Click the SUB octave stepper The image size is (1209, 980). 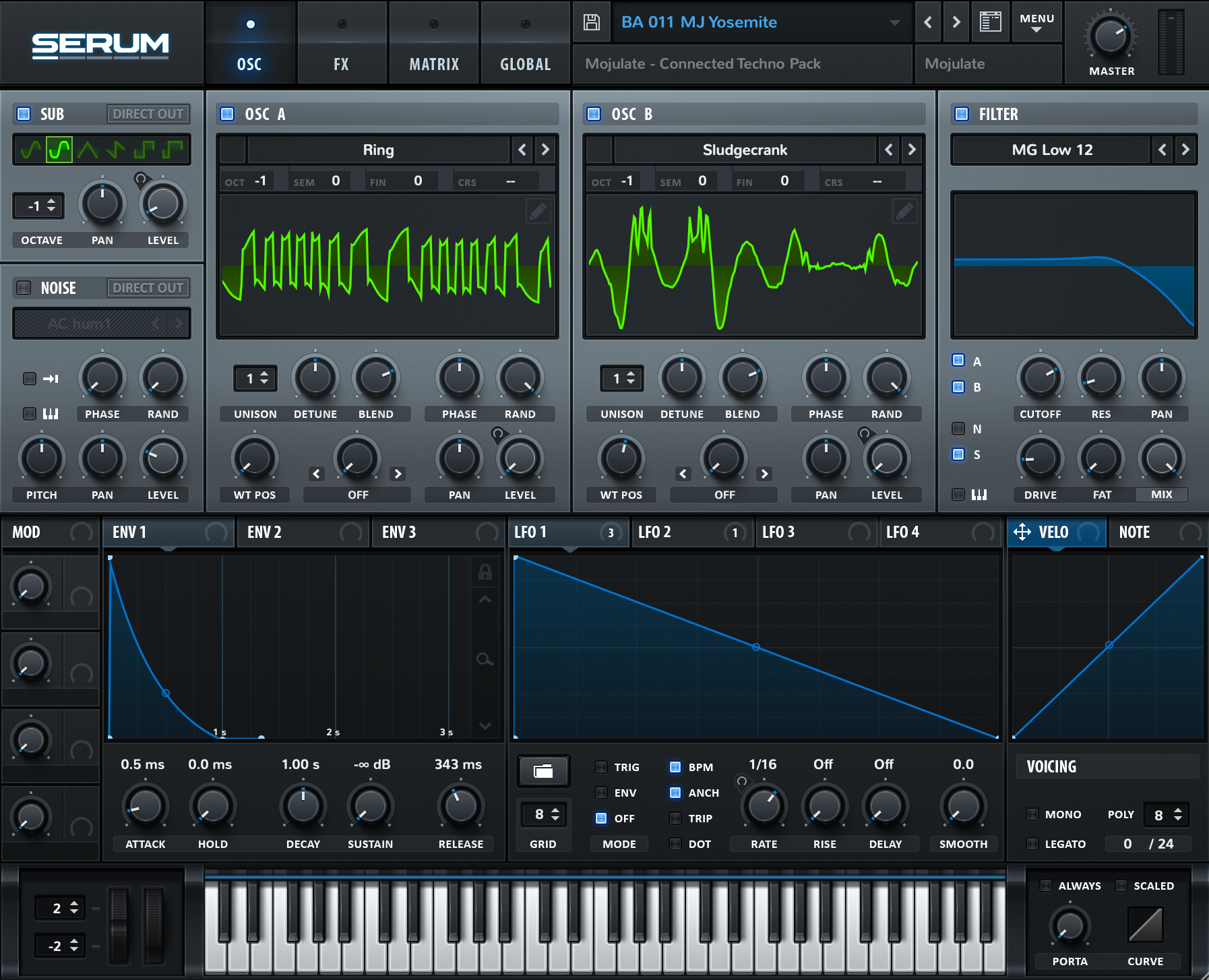coord(39,206)
